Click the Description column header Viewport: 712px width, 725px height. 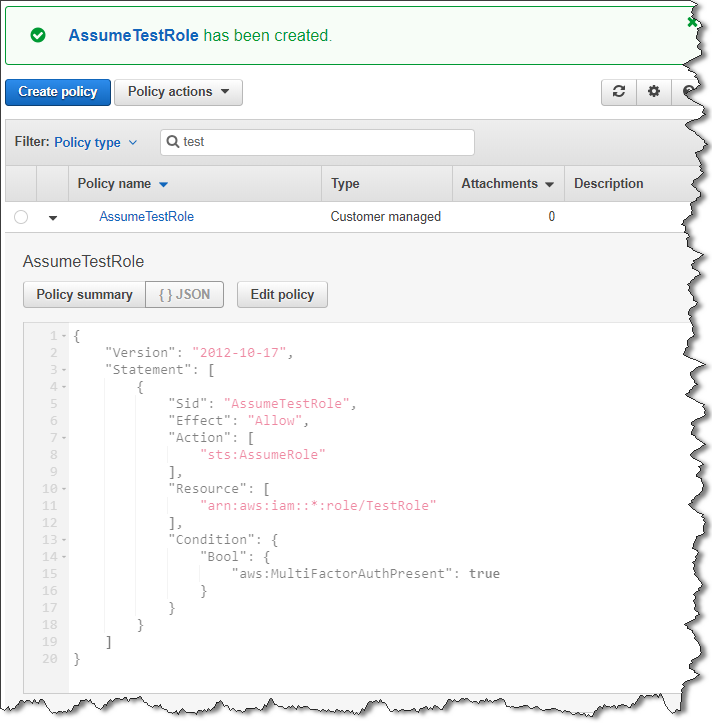(x=608, y=184)
